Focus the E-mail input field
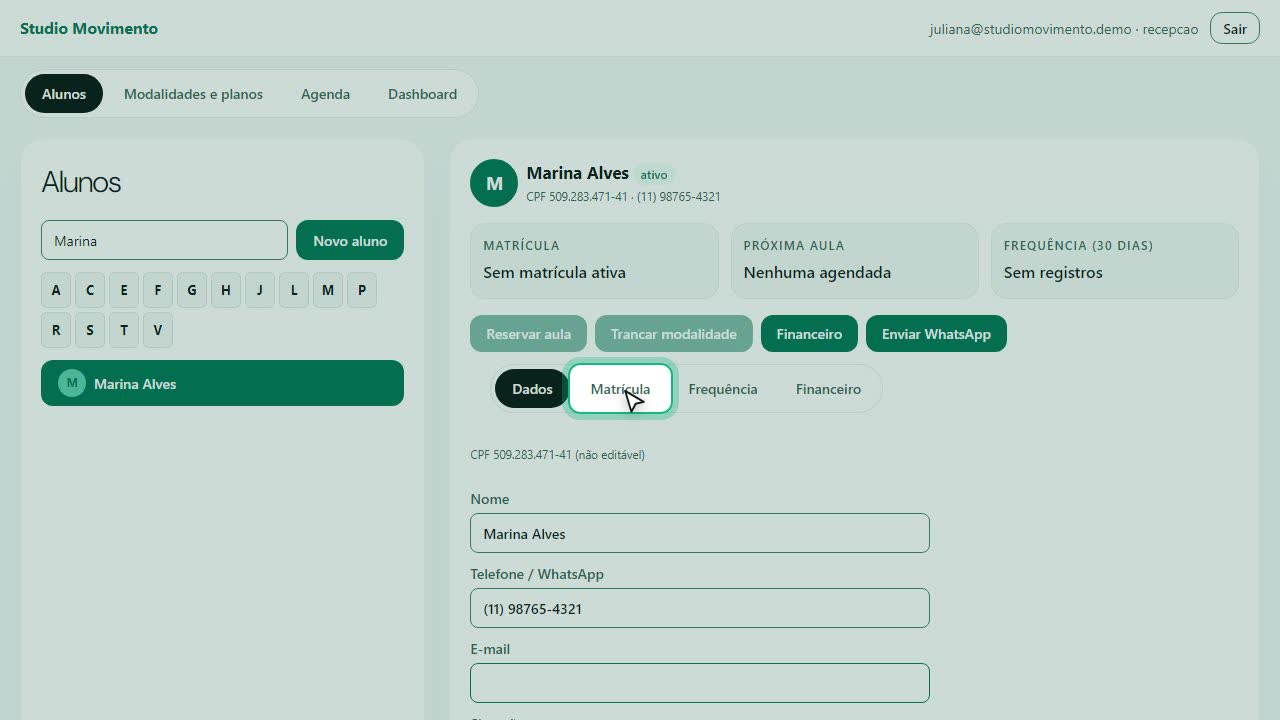The width and height of the screenshot is (1280, 720). click(700, 683)
